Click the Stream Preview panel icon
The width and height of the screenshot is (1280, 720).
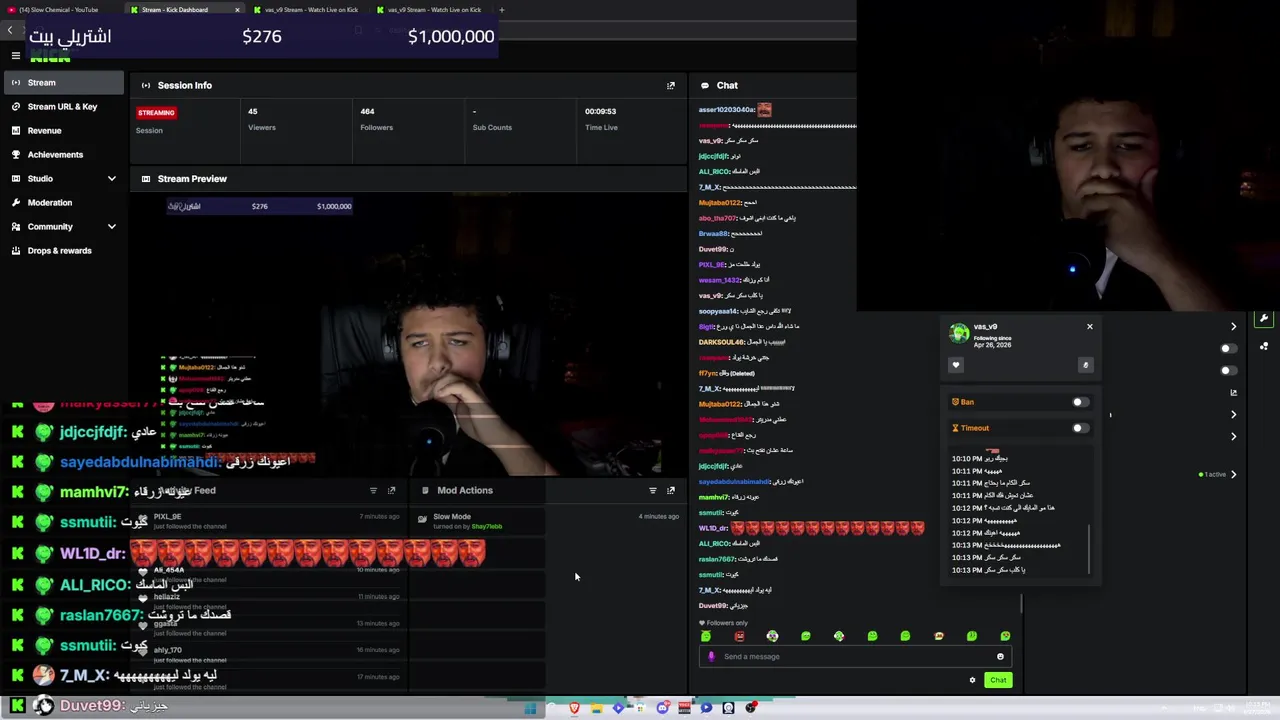[x=146, y=179]
